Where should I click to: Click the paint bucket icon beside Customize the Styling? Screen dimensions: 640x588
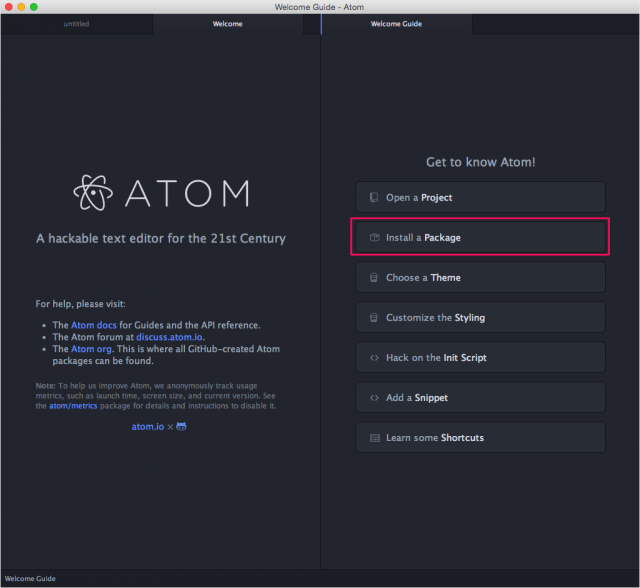(374, 317)
